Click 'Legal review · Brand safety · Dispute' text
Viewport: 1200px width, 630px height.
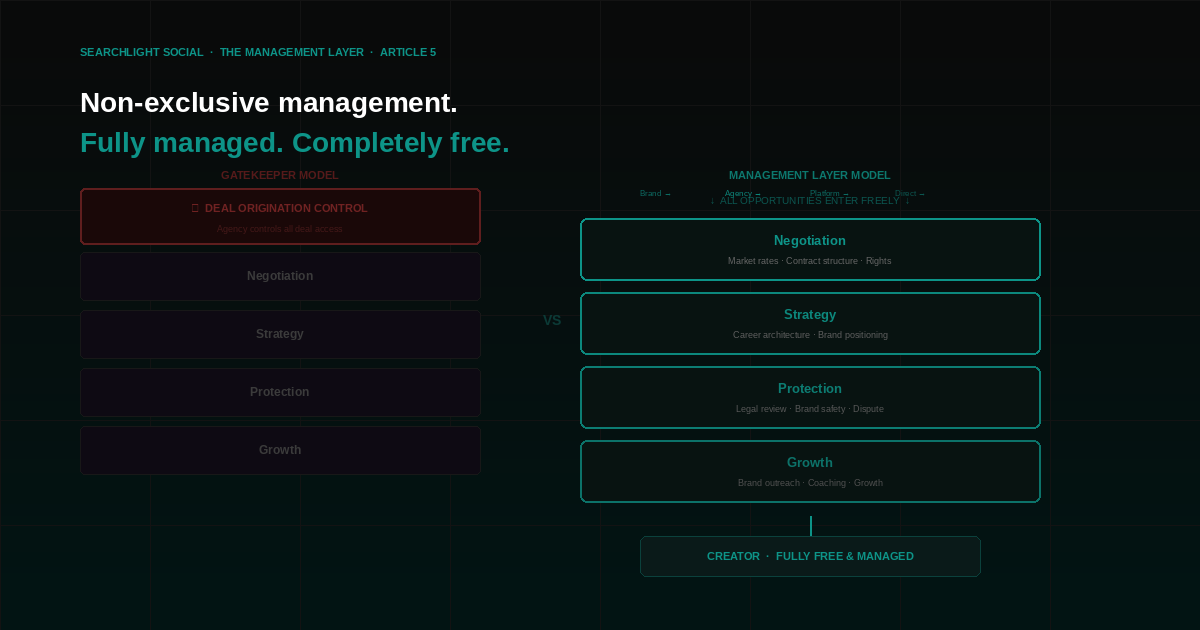[x=810, y=409]
